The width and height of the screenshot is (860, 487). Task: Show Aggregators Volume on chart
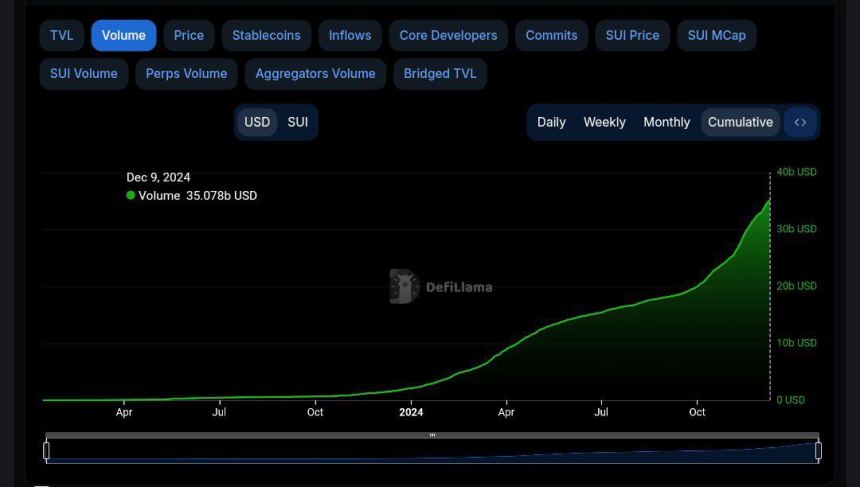[x=315, y=73]
